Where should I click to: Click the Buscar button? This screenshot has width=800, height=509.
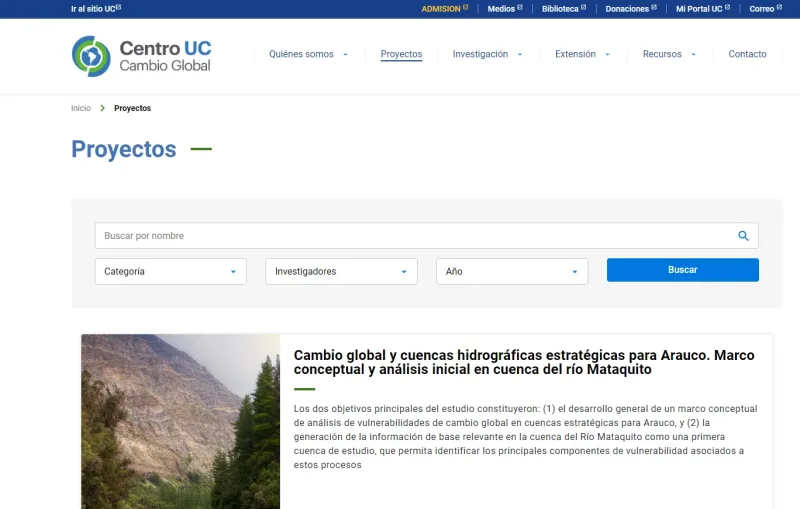pyautogui.click(x=683, y=270)
